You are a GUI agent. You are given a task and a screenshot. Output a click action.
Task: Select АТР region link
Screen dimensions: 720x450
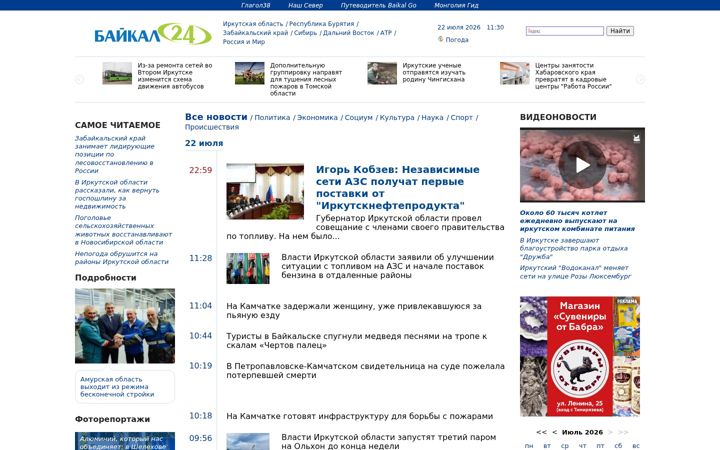386,33
